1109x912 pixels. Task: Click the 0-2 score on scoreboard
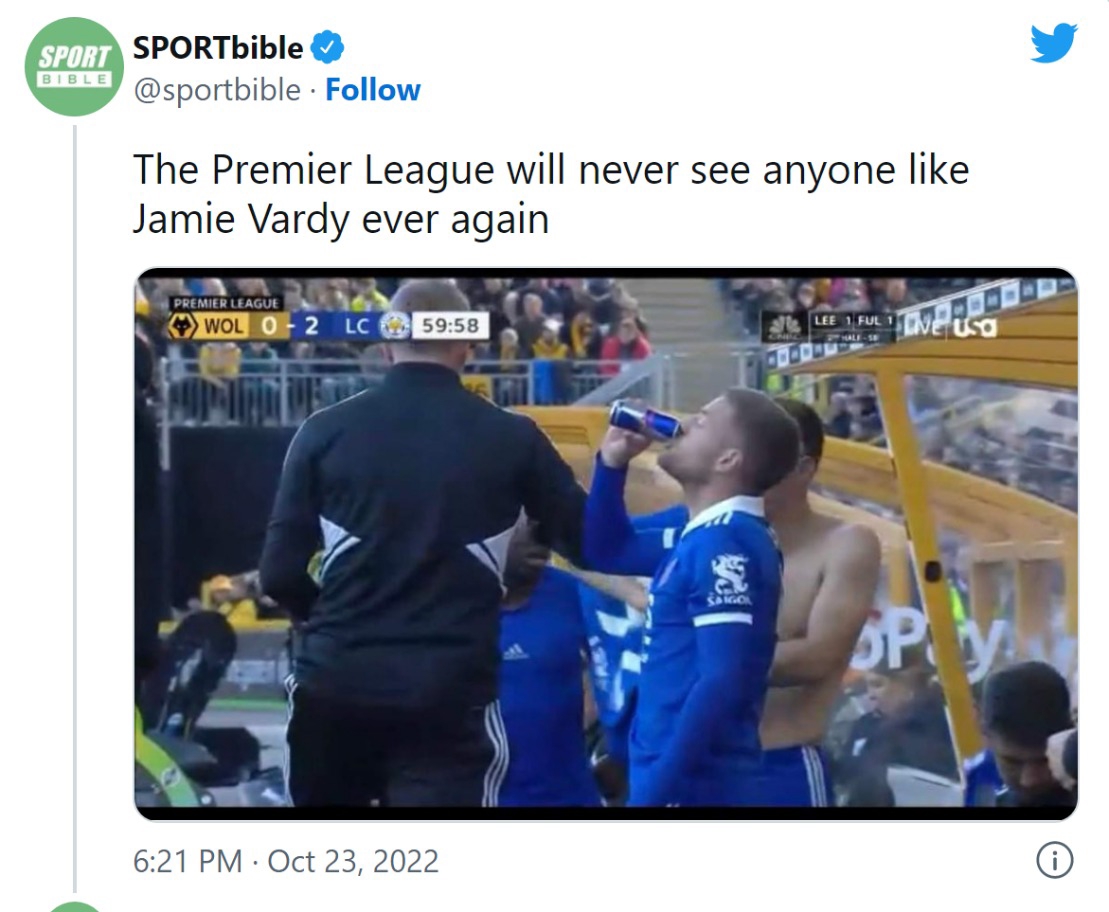[x=290, y=325]
